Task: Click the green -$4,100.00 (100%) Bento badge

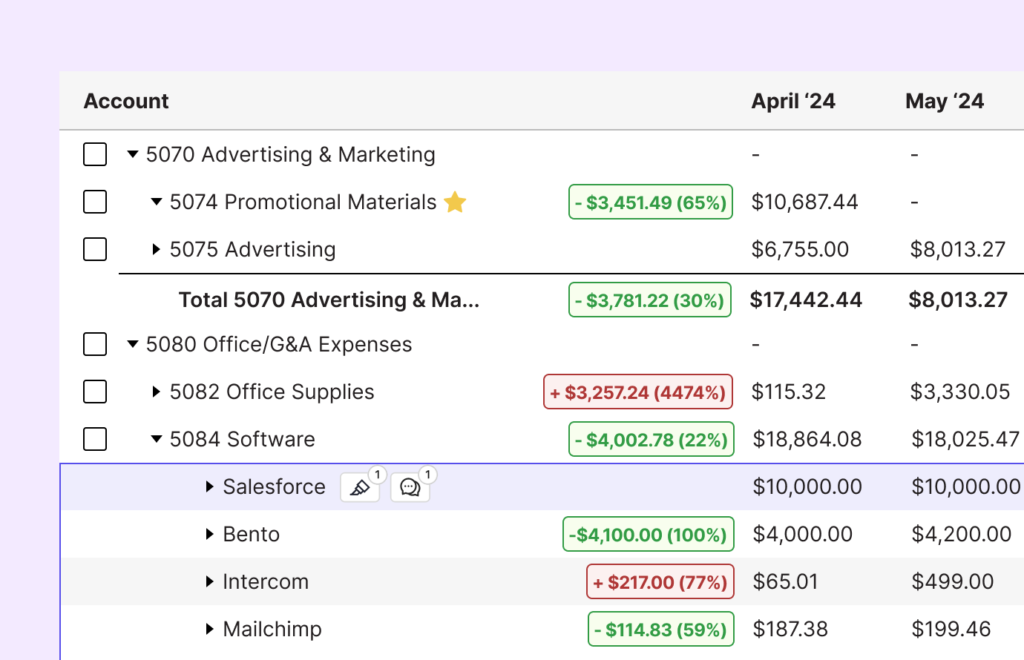Action: (648, 535)
